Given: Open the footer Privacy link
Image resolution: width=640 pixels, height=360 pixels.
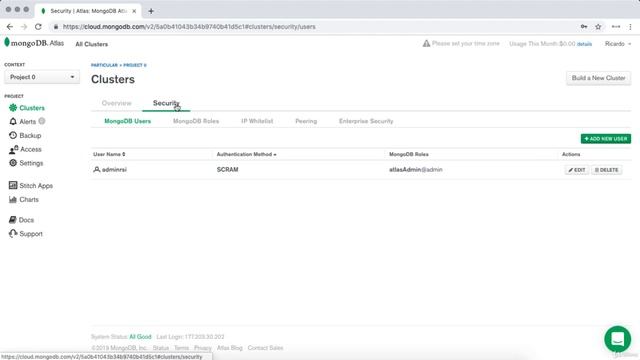Looking at the screenshot, I should pyautogui.click(x=203, y=348).
